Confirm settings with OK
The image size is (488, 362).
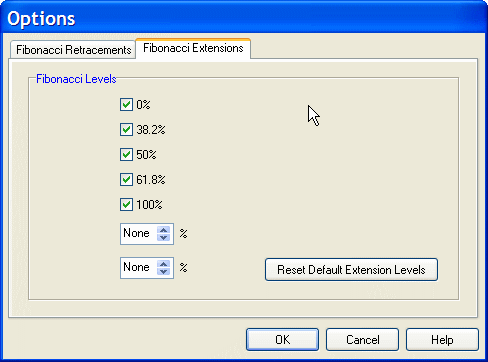282,340
